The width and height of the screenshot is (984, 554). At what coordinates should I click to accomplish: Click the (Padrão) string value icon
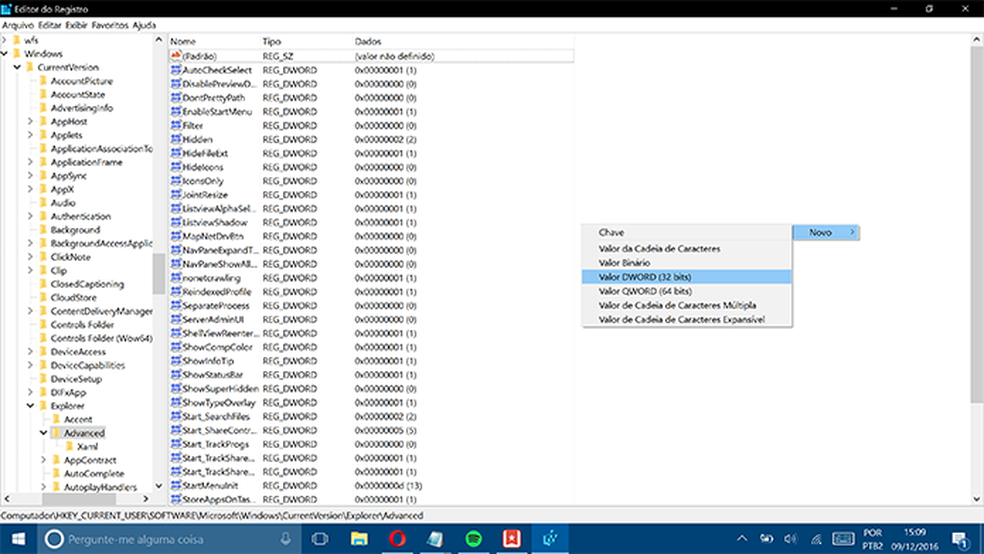pyautogui.click(x=176, y=56)
